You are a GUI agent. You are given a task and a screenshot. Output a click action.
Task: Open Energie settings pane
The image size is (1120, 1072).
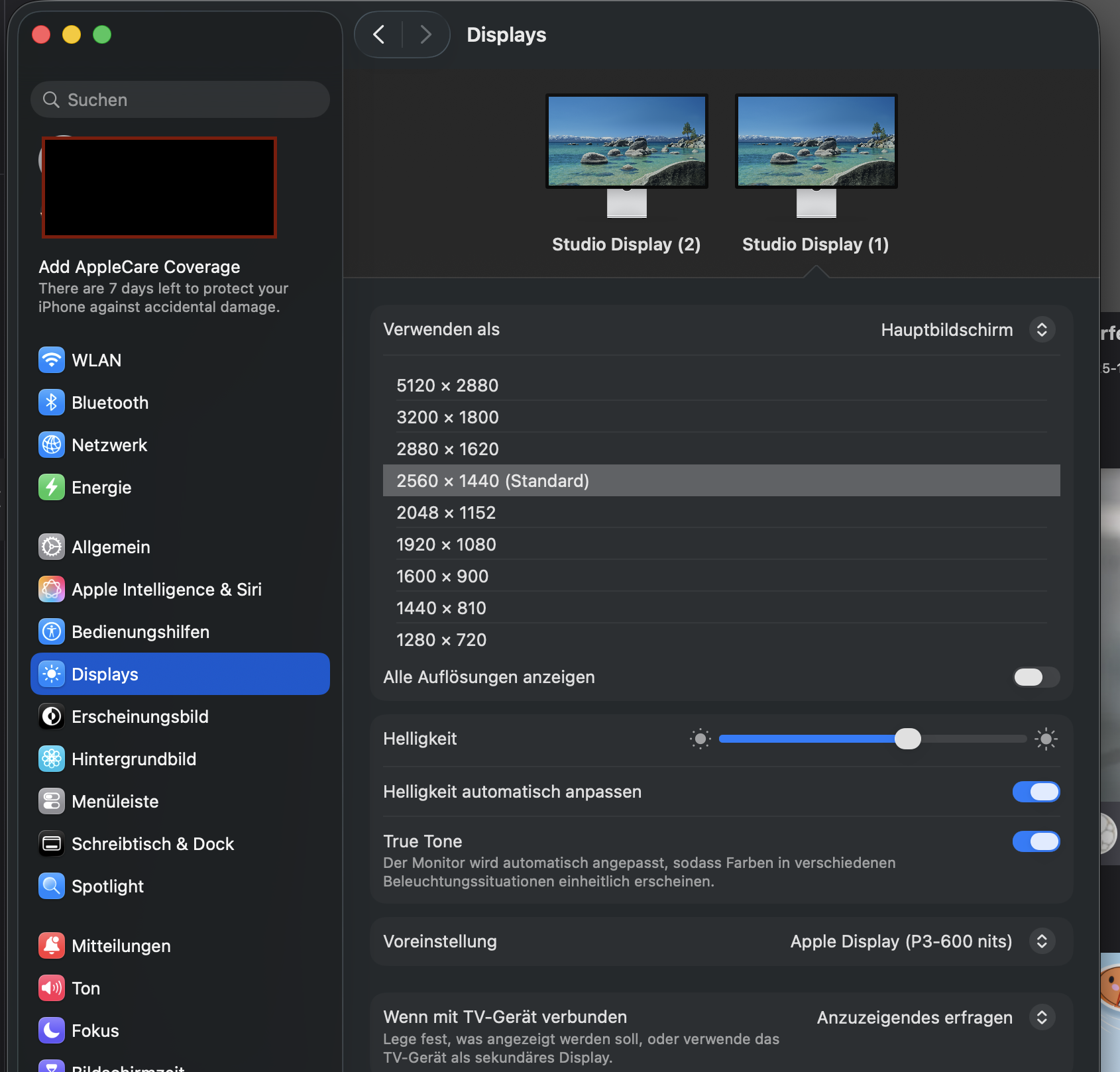[180, 487]
